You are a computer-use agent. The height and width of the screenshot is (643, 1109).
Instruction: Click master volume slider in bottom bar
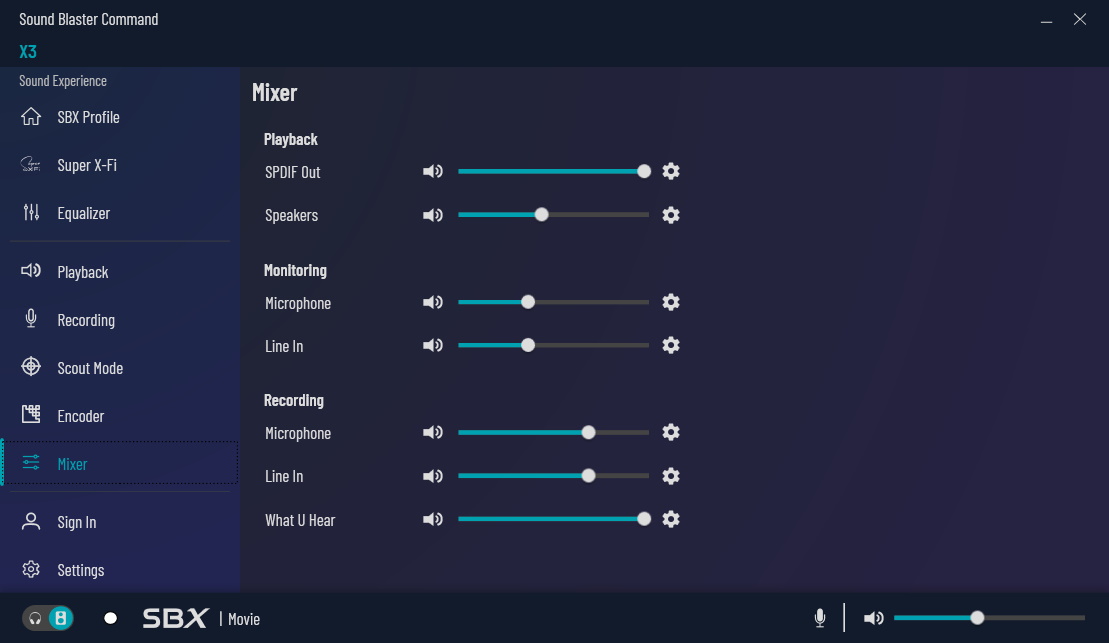[989, 618]
